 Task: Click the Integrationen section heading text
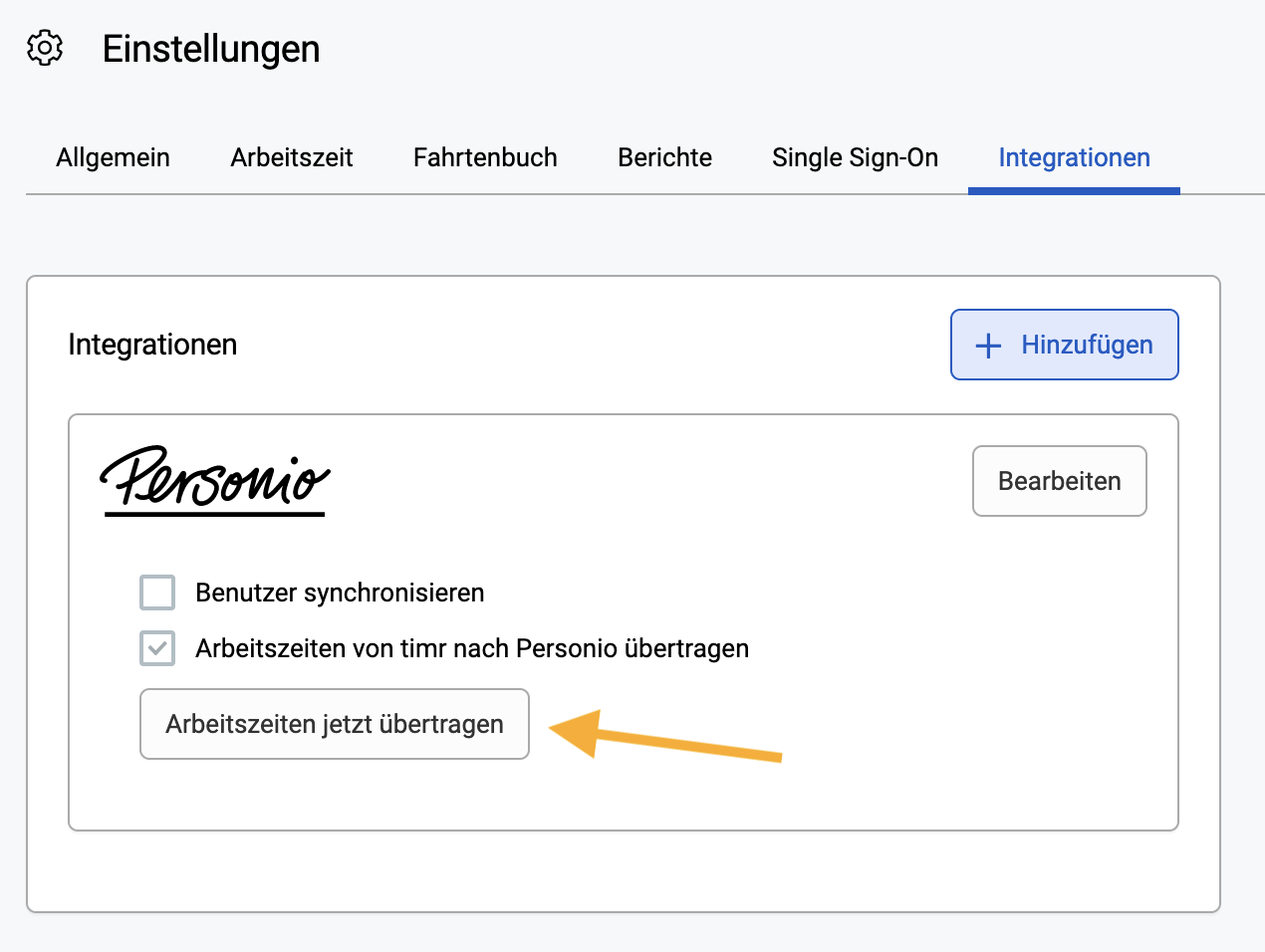point(152,345)
